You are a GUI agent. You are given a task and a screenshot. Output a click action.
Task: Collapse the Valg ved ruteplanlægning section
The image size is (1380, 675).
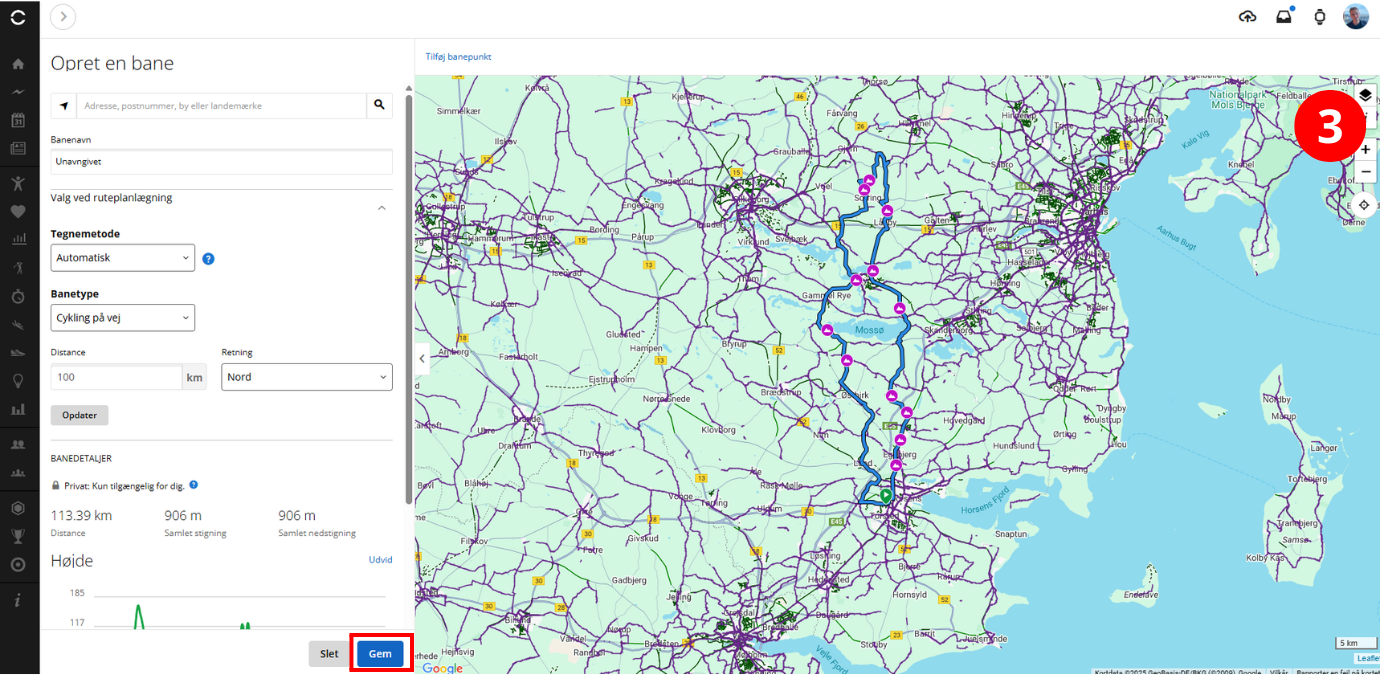click(x=381, y=207)
